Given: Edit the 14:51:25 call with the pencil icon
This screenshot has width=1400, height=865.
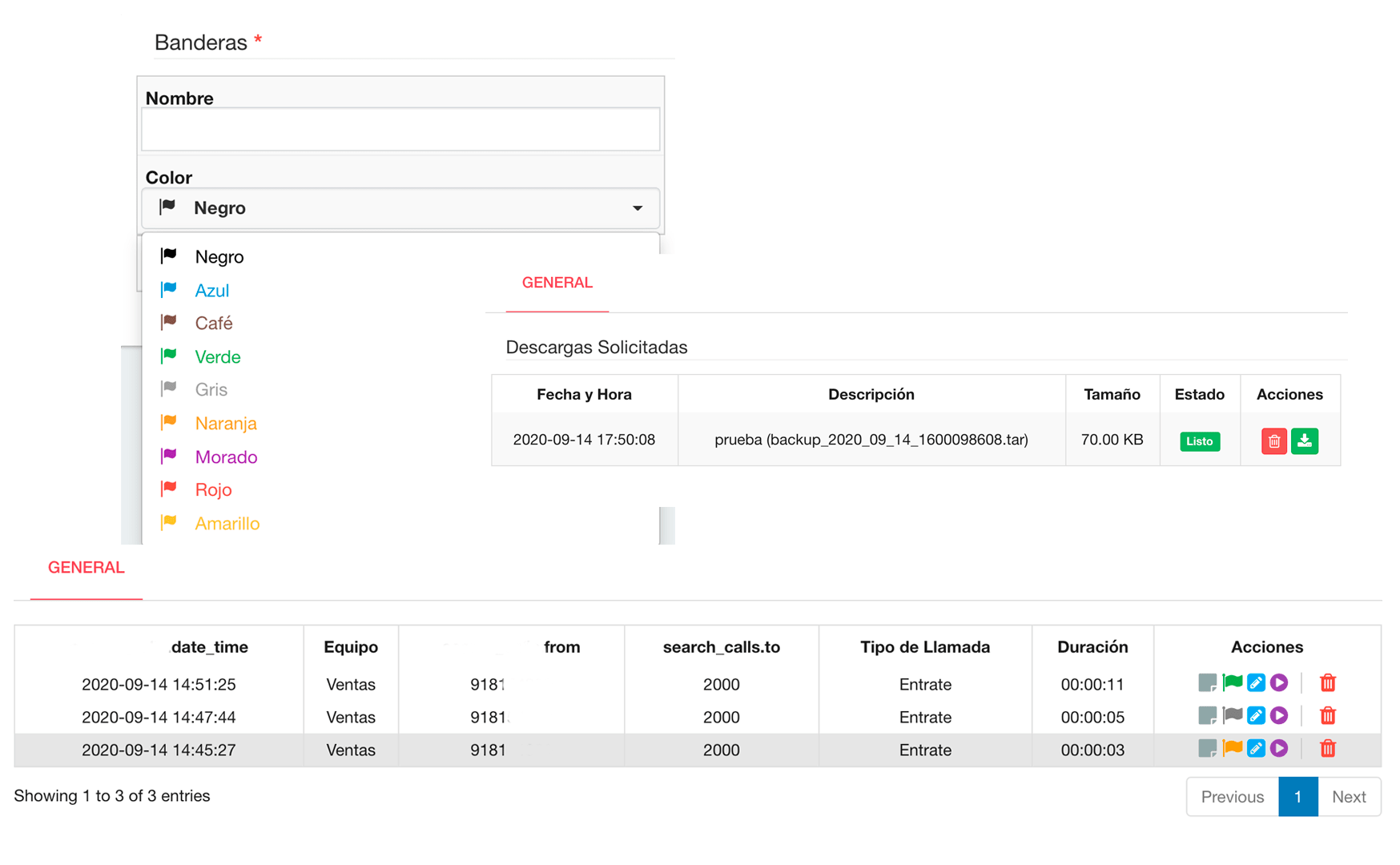Looking at the screenshot, I should [x=1256, y=683].
